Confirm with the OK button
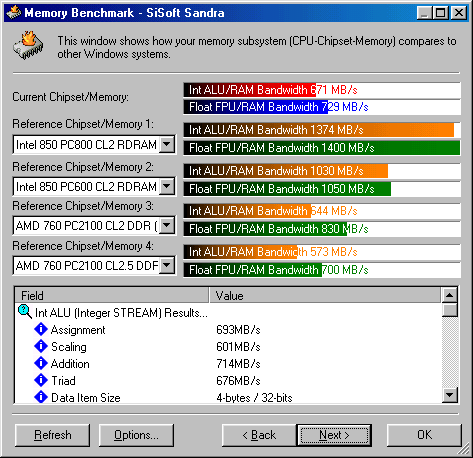The width and height of the screenshot is (473, 458). click(x=424, y=435)
